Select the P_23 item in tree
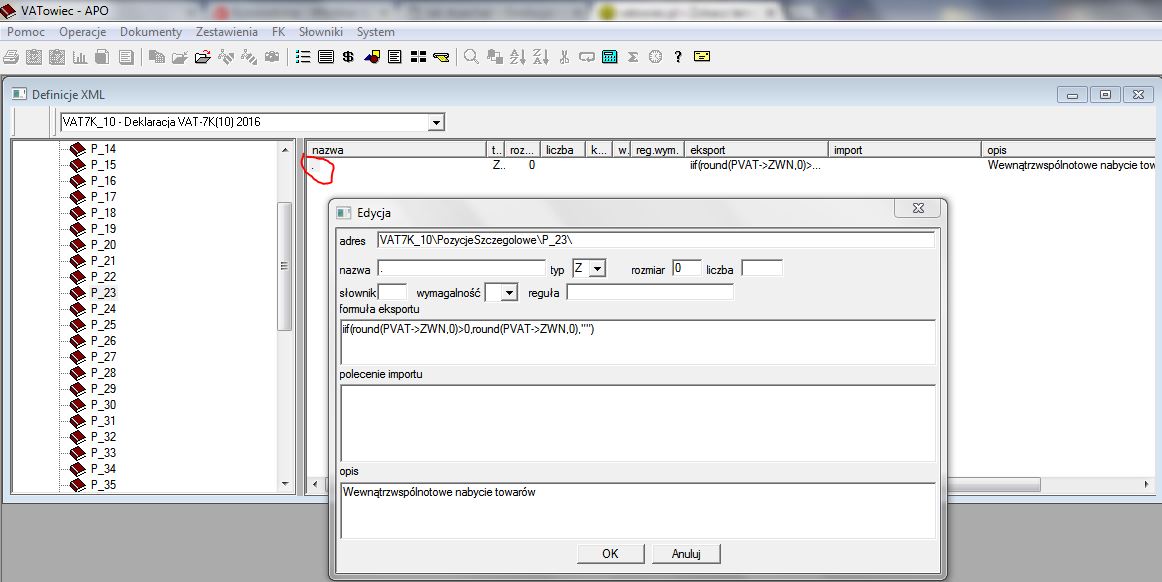The width and height of the screenshot is (1162, 582). click(103, 293)
